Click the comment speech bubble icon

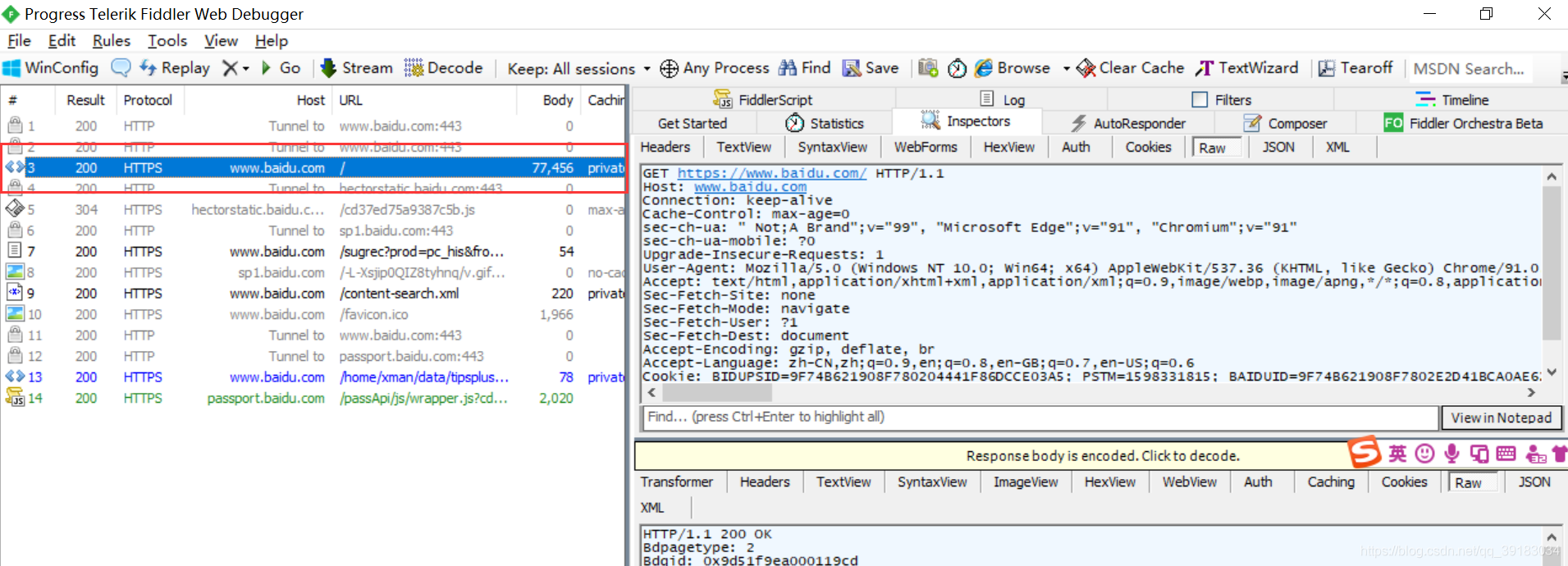tap(121, 68)
